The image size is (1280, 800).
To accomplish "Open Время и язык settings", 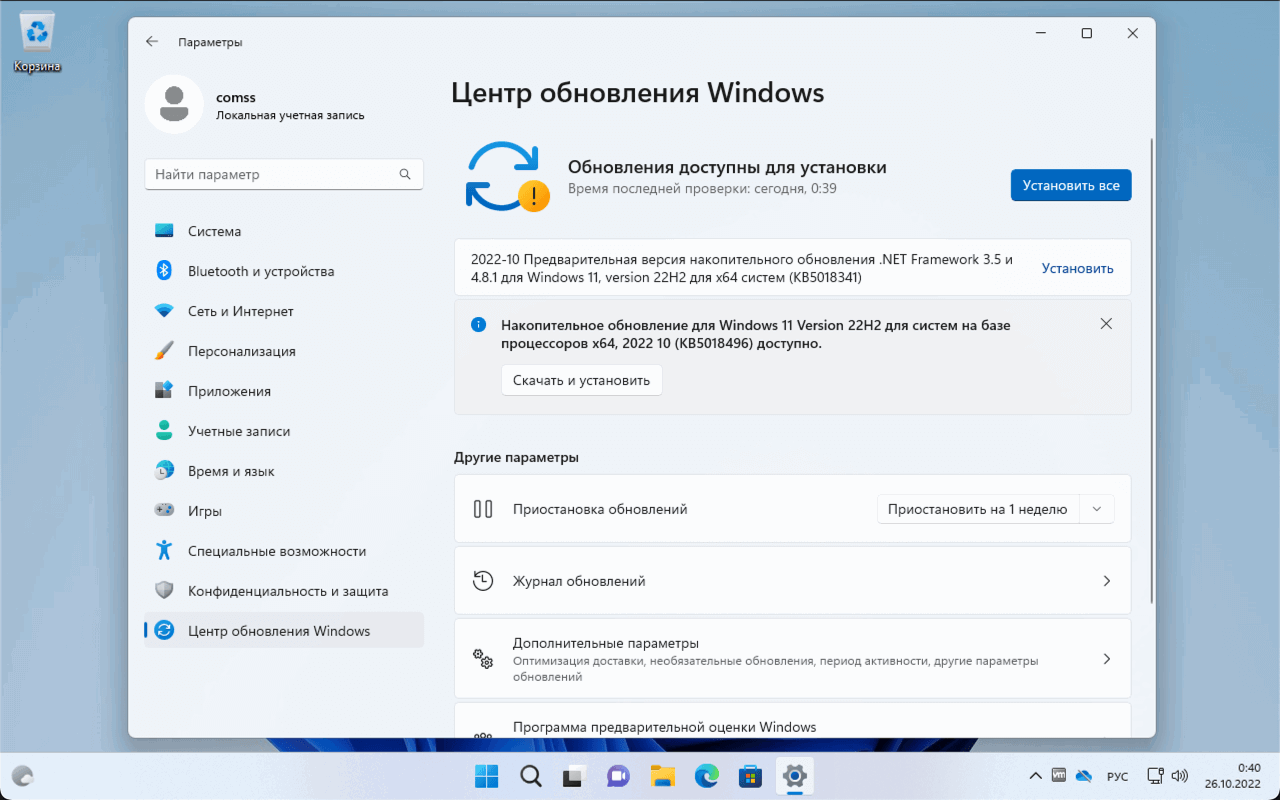I will click(284, 471).
